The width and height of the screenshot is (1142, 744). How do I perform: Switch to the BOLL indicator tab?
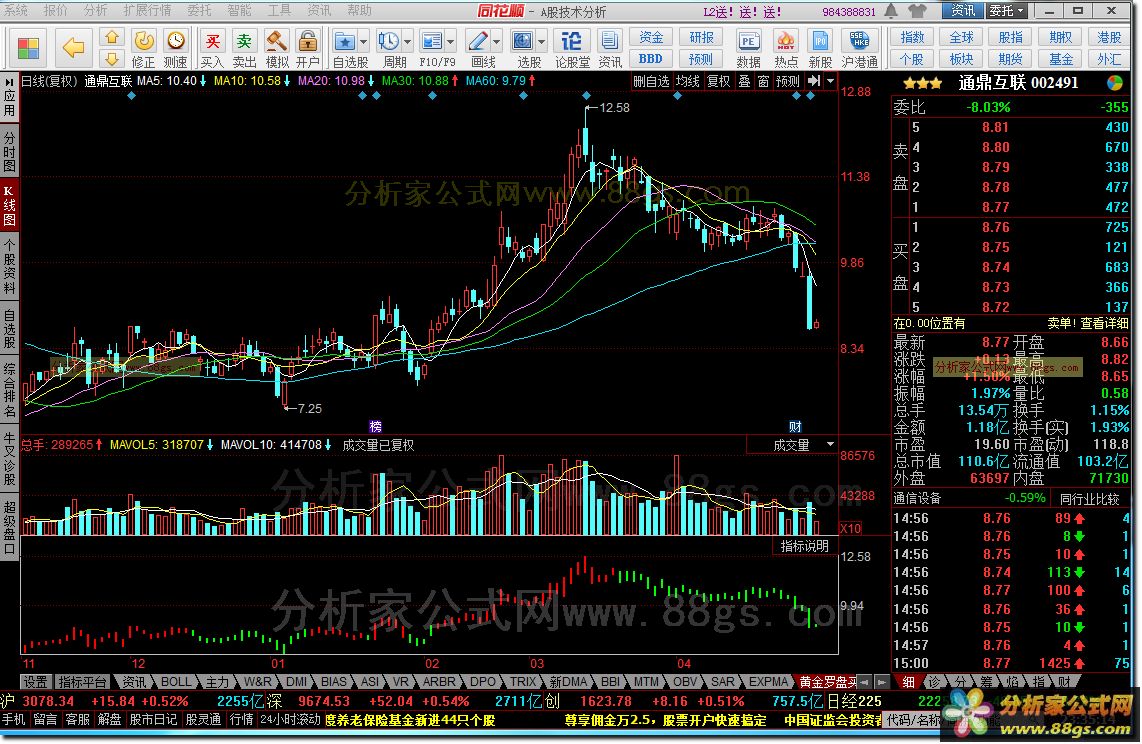176,682
